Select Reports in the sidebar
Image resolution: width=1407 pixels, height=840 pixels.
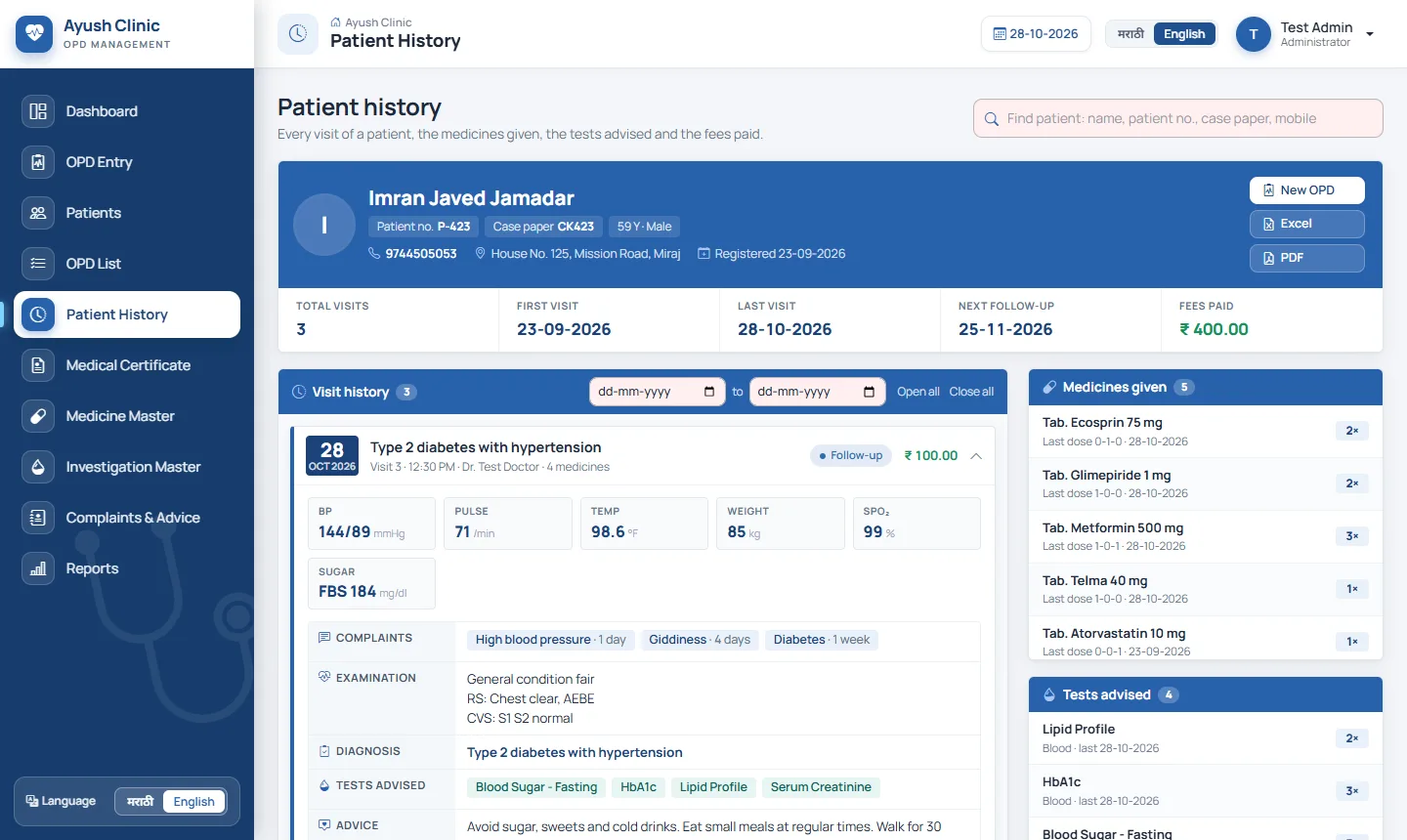127,568
